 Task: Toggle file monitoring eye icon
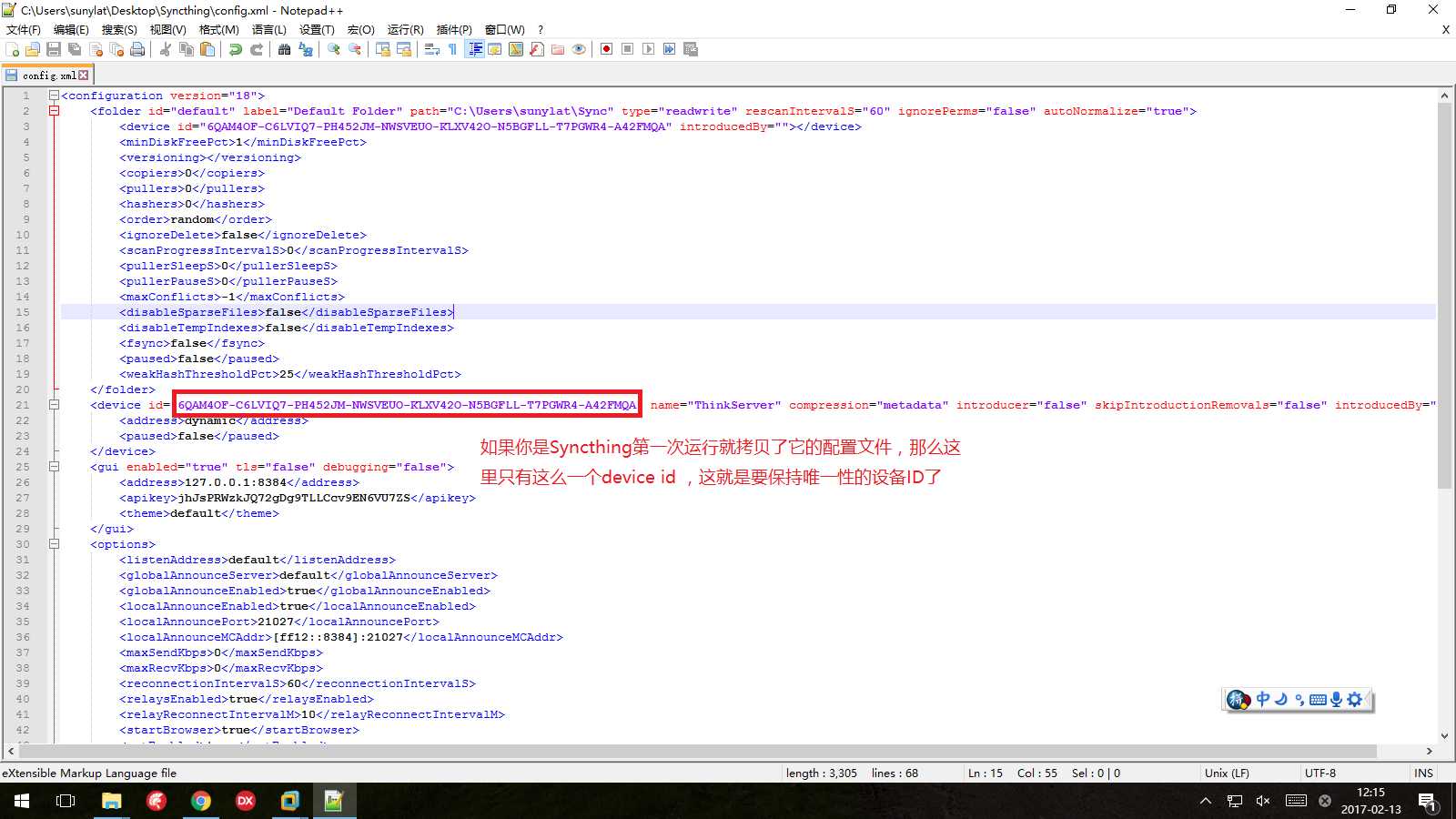[x=579, y=49]
